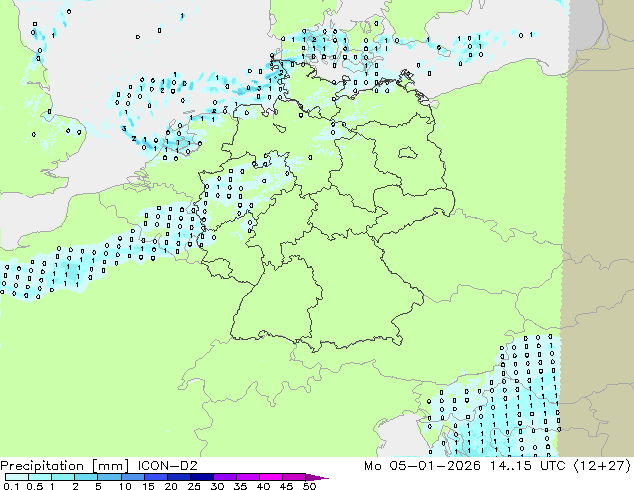This screenshot has height=490, width=634.
Task: Click the '45' legend value label
Action: (286, 486)
